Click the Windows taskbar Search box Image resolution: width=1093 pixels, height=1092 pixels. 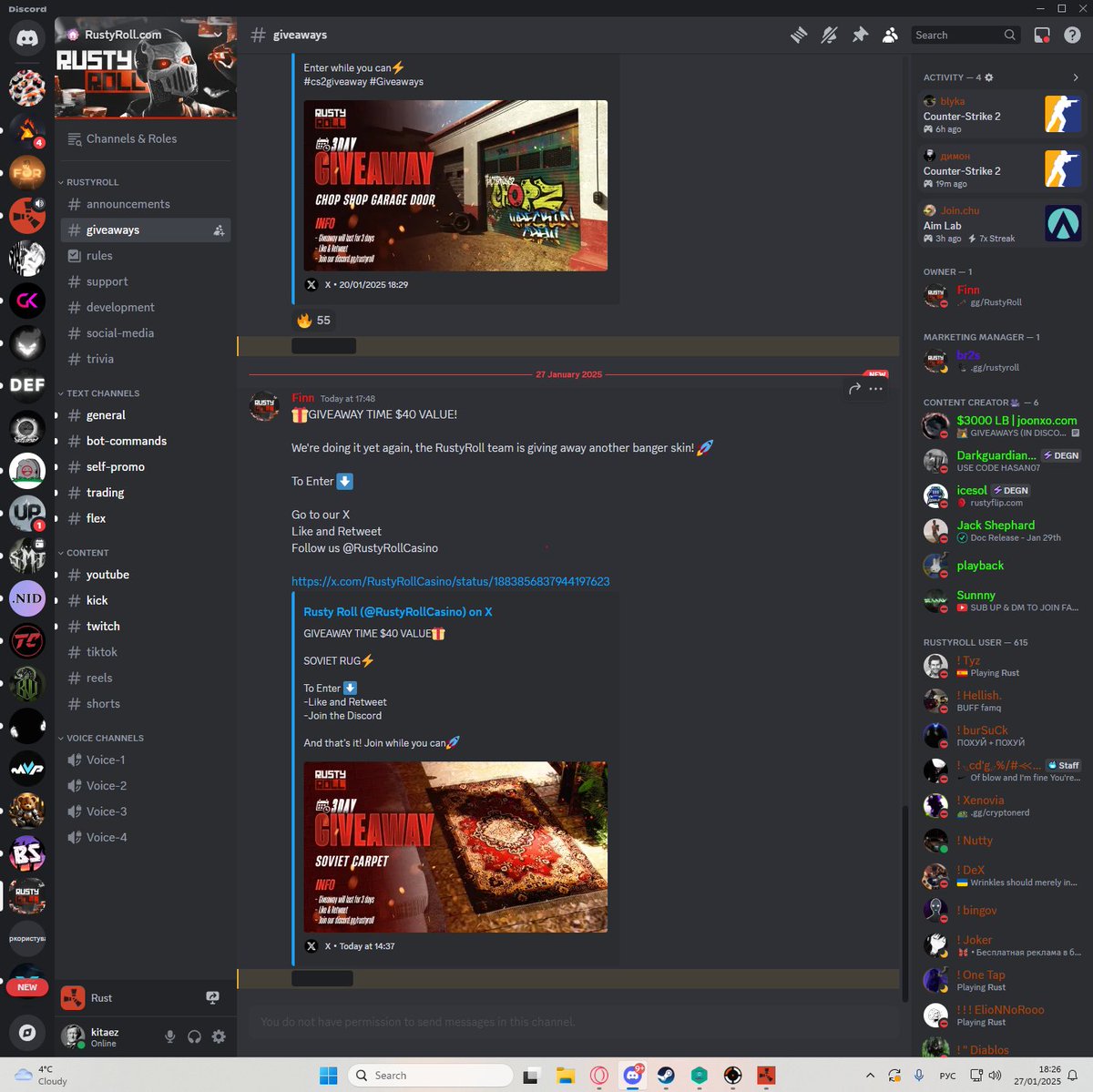click(431, 1076)
